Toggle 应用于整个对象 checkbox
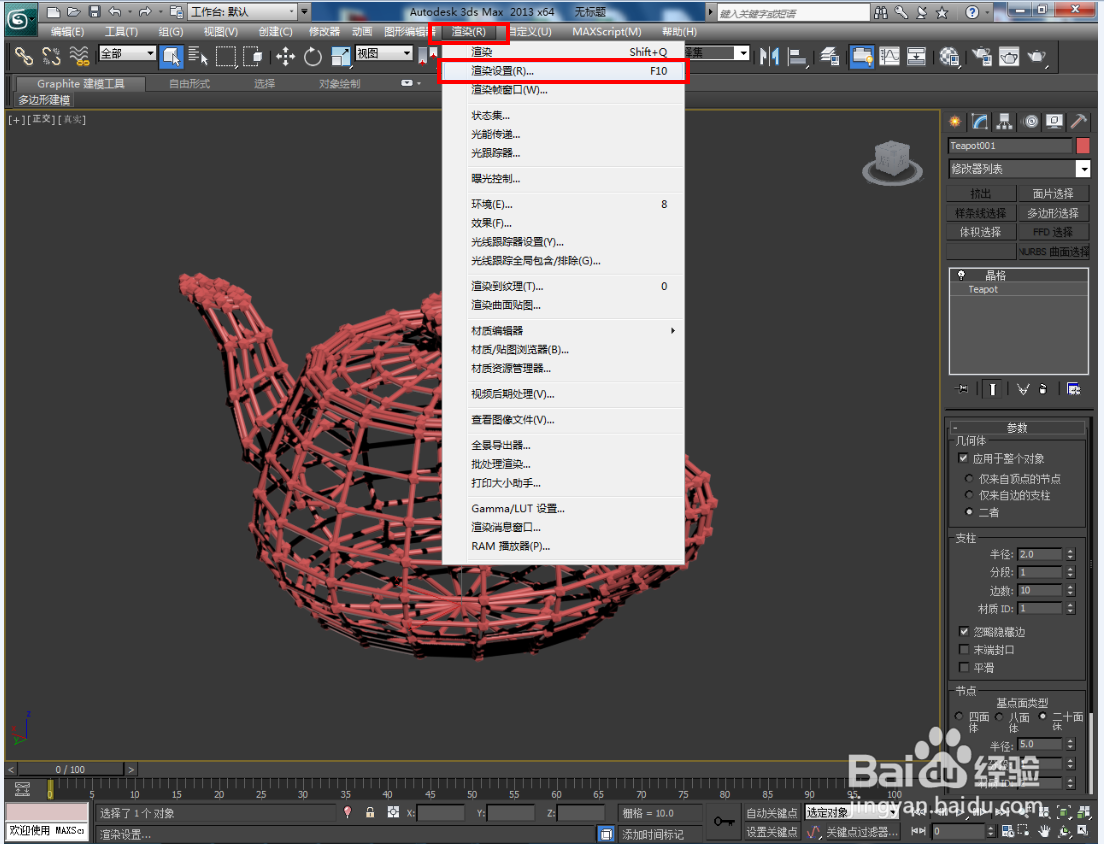Viewport: 1104px width, 844px height. click(963, 458)
